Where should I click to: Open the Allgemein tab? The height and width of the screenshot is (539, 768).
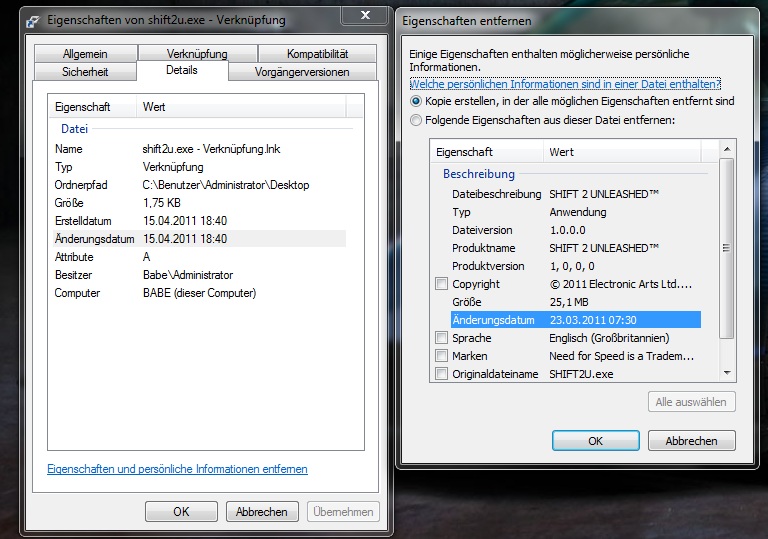tap(85, 53)
